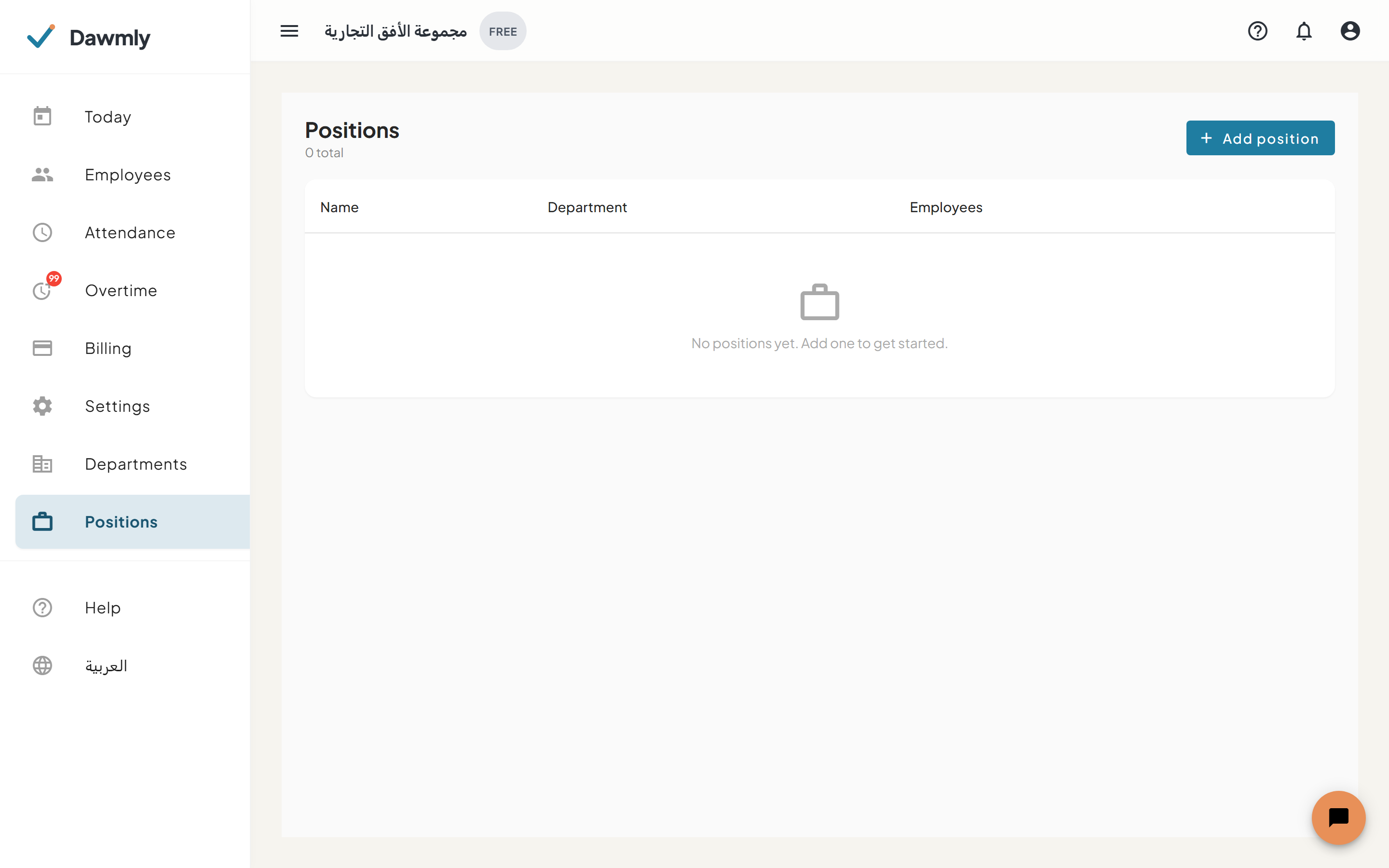
Task: Open the Departments page
Action: 133,464
